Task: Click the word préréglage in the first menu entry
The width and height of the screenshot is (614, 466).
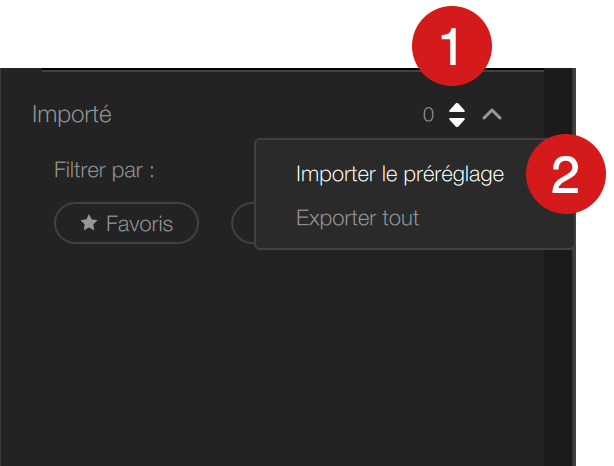Action: click(x=453, y=175)
